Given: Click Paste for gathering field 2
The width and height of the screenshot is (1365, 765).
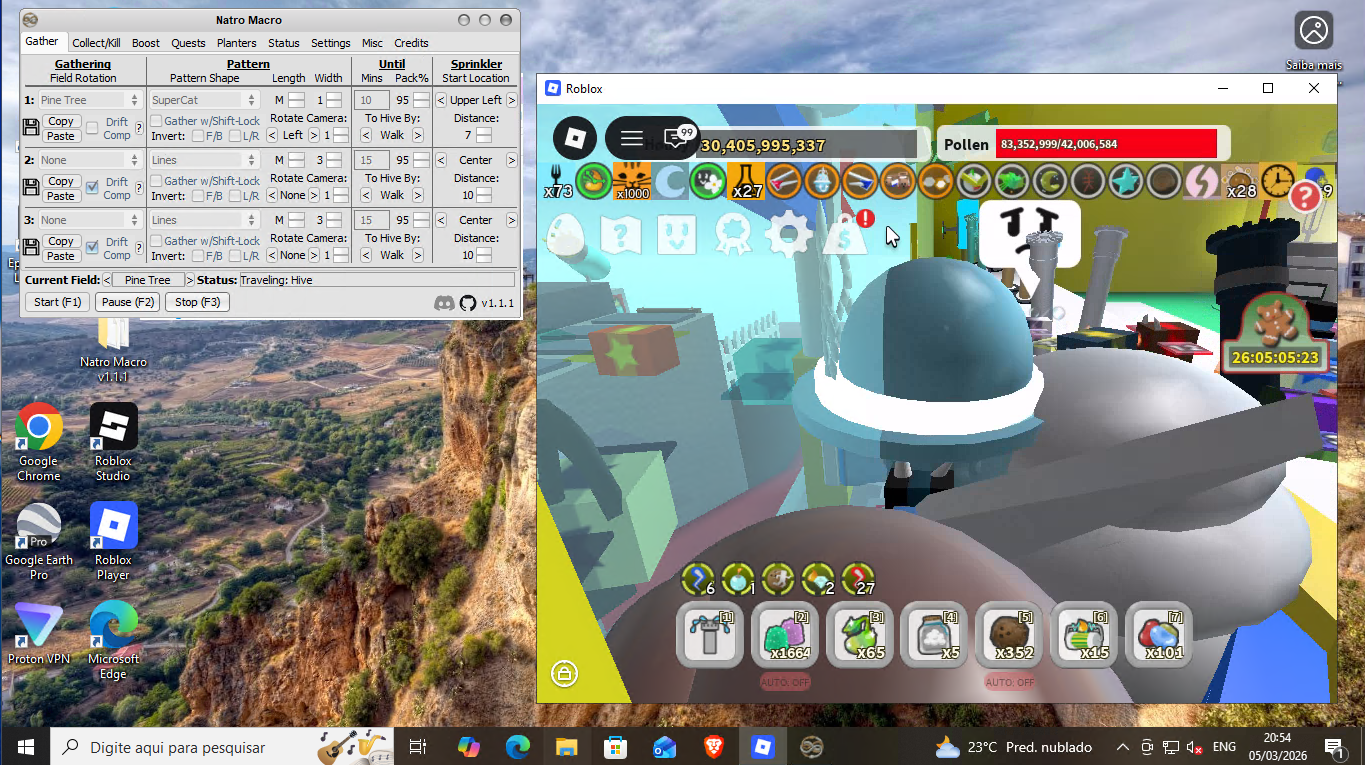Looking at the screenshot, I should [x=61, y=196].
